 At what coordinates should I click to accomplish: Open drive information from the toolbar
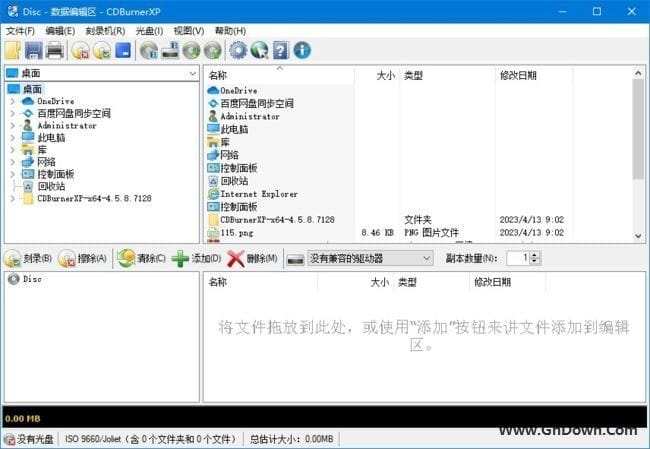170,50
